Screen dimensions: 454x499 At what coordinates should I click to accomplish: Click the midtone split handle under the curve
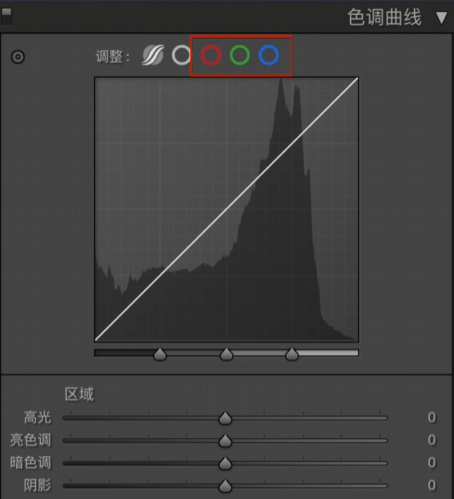pyautogui.click(x=227, y=354)
